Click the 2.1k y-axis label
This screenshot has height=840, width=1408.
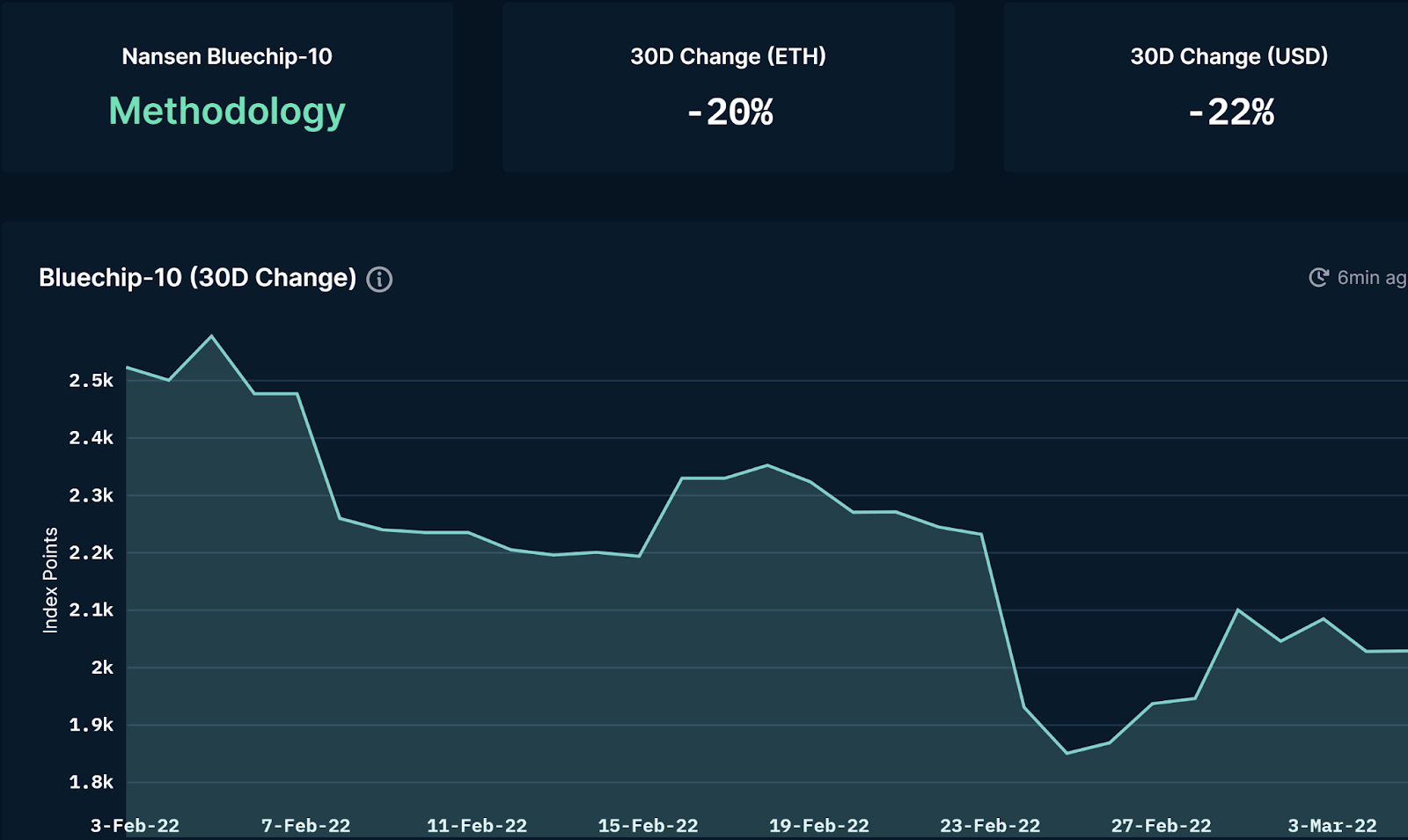coord(92,610)
